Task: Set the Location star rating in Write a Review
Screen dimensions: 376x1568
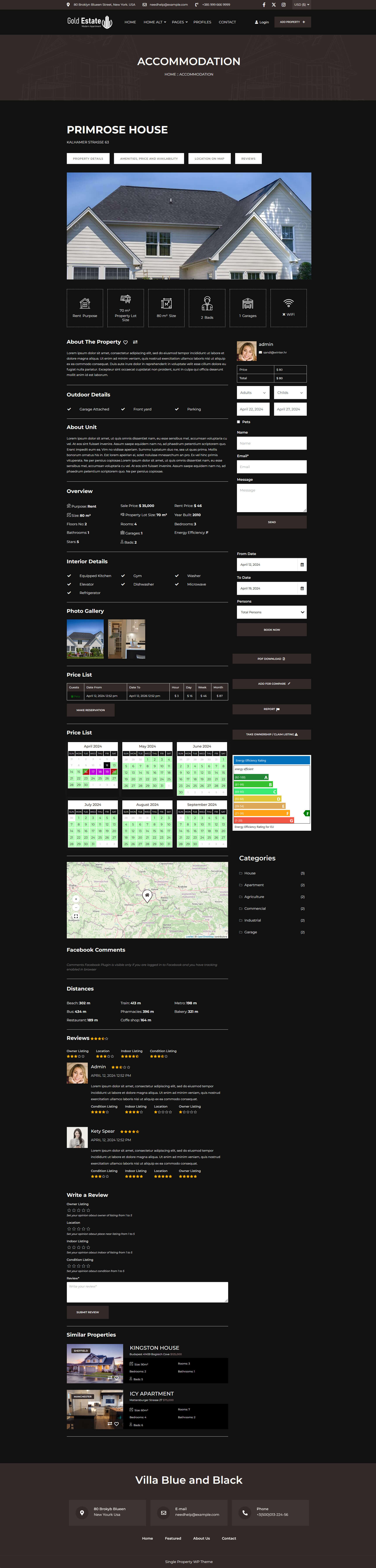Action: click(78, 1229)
